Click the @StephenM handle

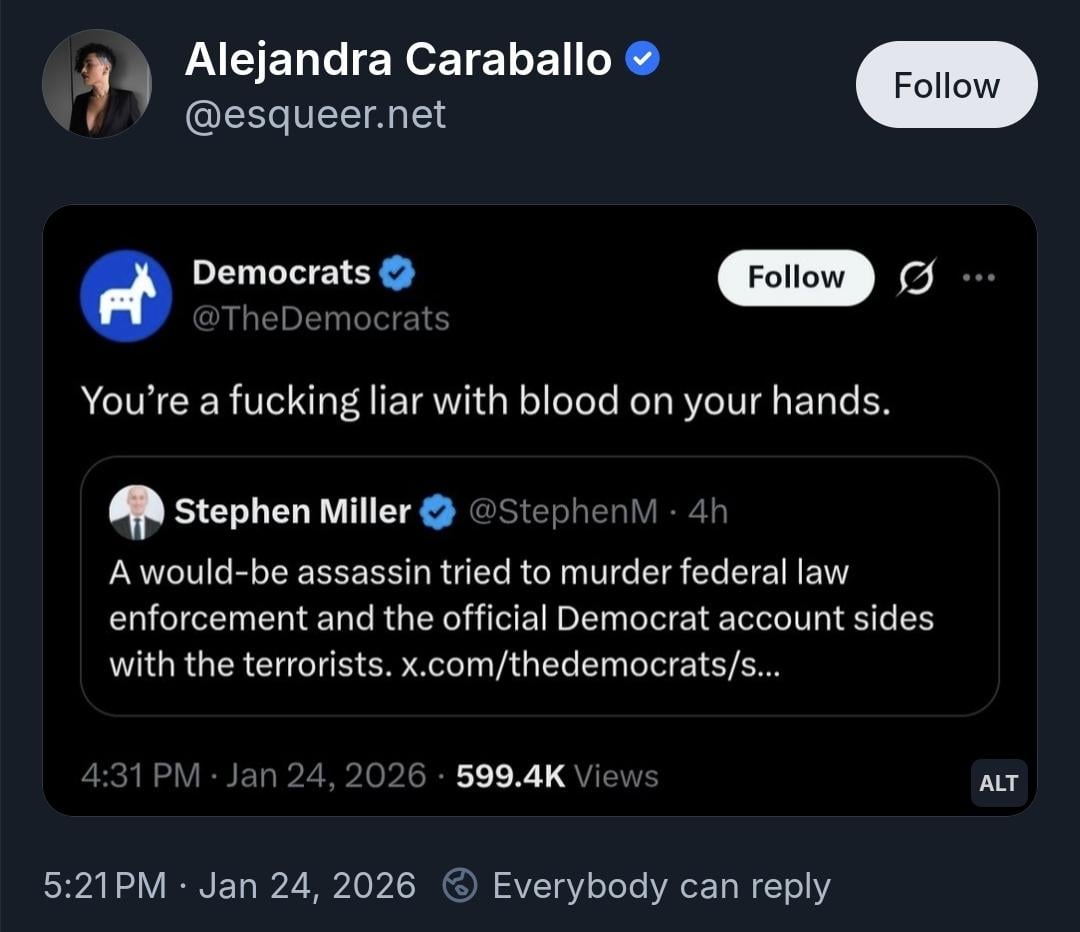[x=563, y=512]
